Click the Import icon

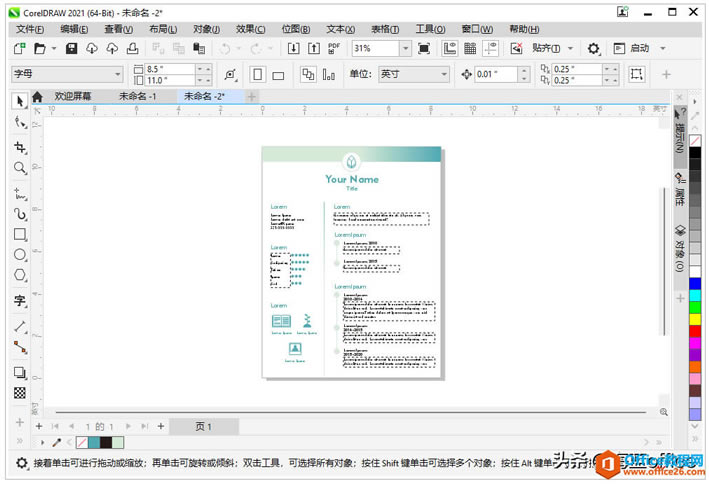(293, 48)
